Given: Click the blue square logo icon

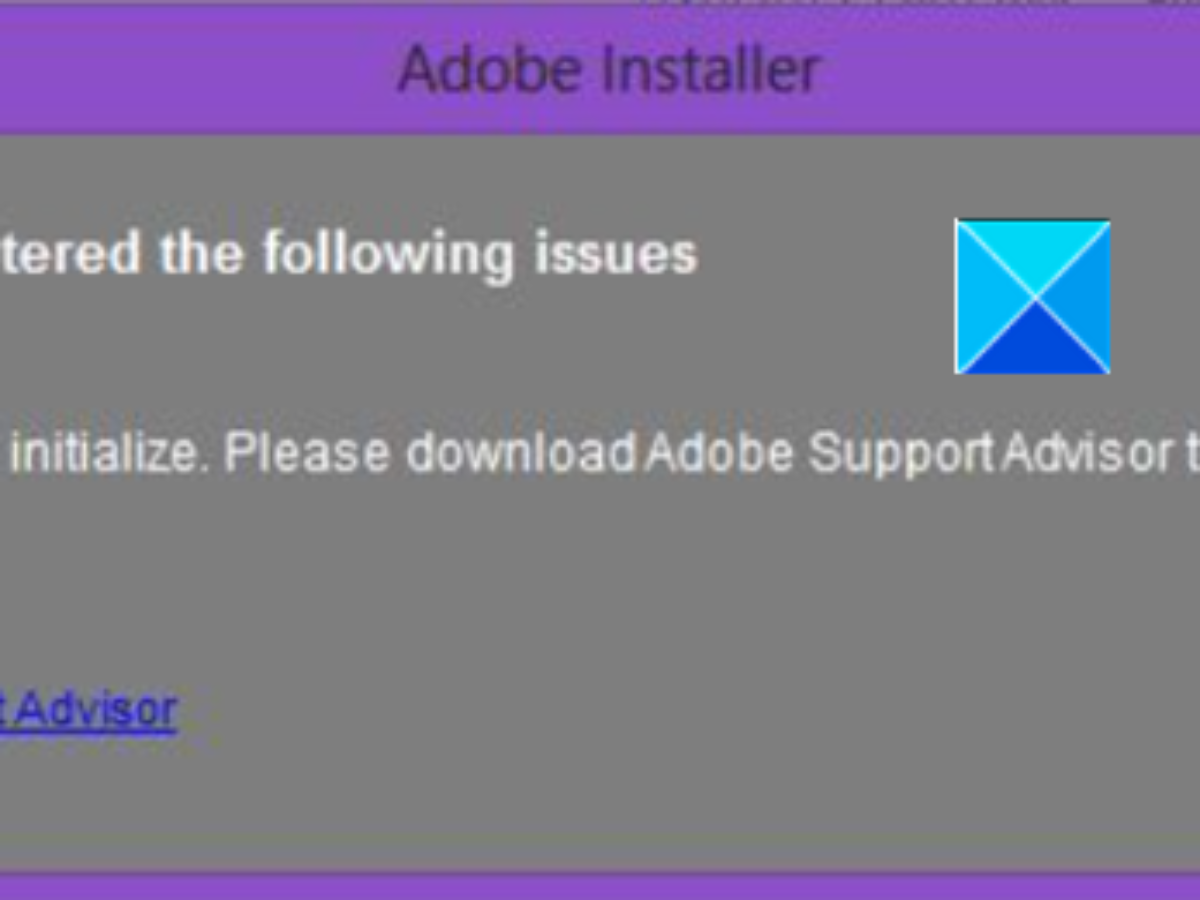Looking at the screenshot, I should coord(1032,296).
